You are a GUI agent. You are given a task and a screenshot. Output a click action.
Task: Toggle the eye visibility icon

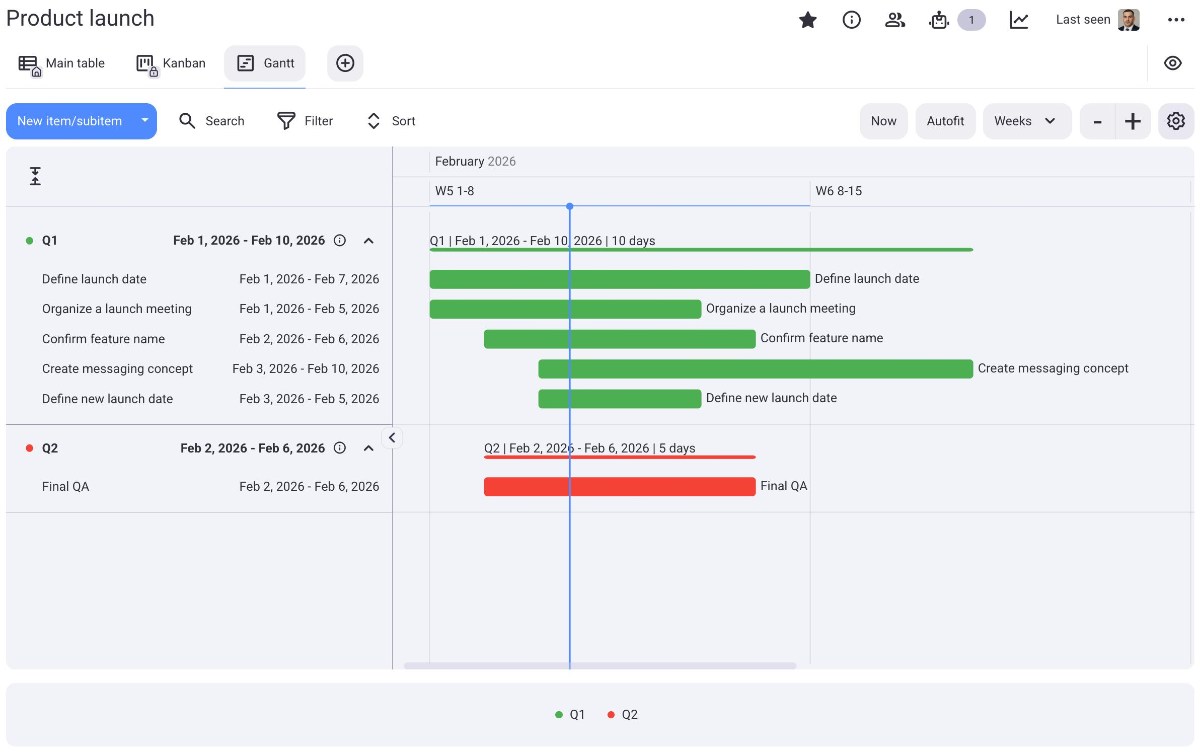[1173, 63]
